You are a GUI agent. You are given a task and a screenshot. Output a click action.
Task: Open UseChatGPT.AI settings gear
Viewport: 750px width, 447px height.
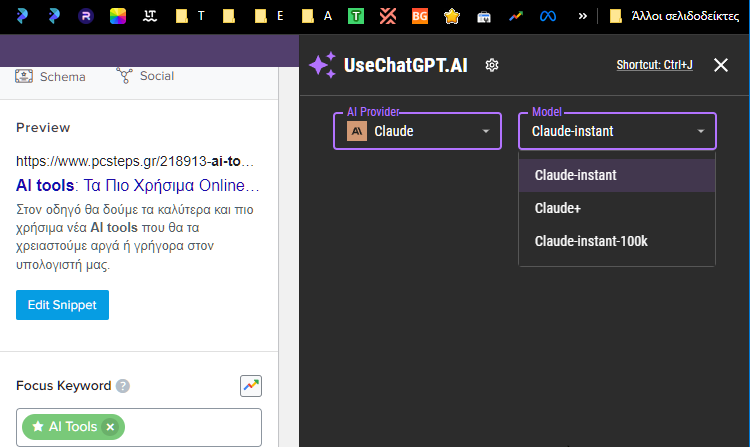pos(492,65)
